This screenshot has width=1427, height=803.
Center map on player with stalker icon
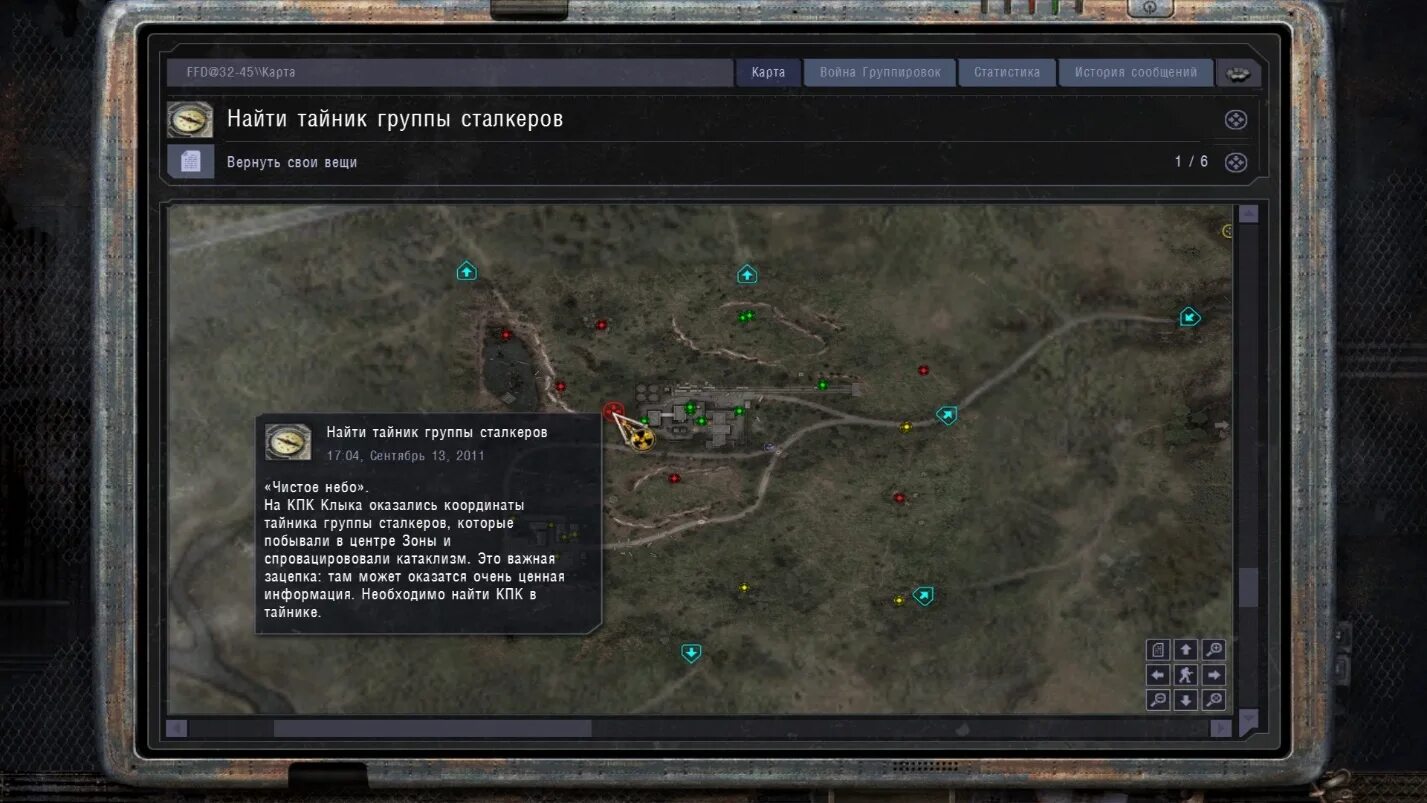click(x=1186, y=675)
